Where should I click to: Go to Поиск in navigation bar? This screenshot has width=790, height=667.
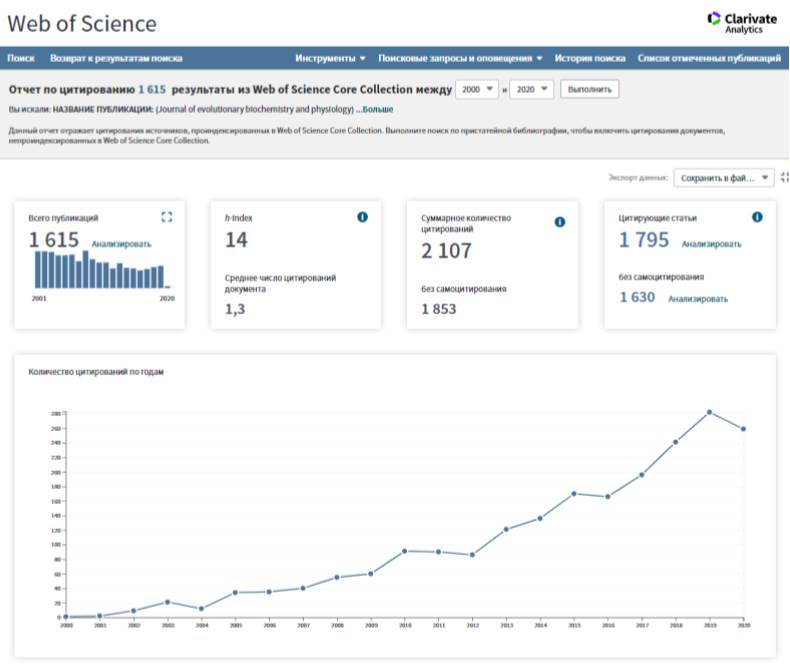pos(21,58)
